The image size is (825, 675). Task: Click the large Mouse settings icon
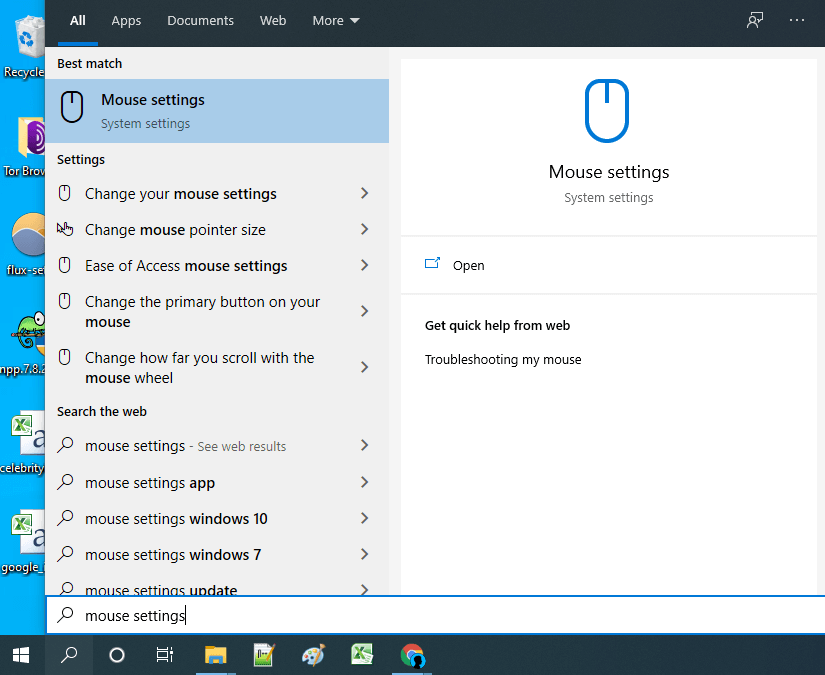click(x=608, y=110)
